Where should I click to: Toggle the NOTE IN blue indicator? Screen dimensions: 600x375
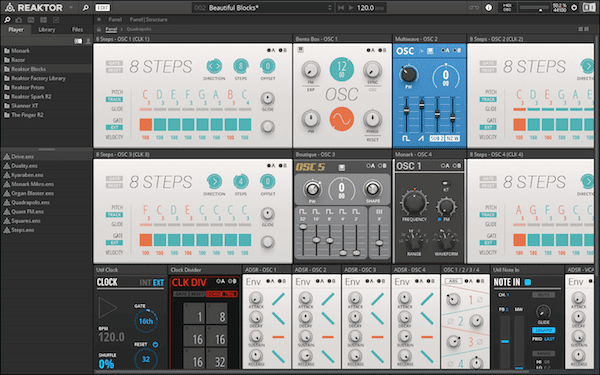click(528, 282)
